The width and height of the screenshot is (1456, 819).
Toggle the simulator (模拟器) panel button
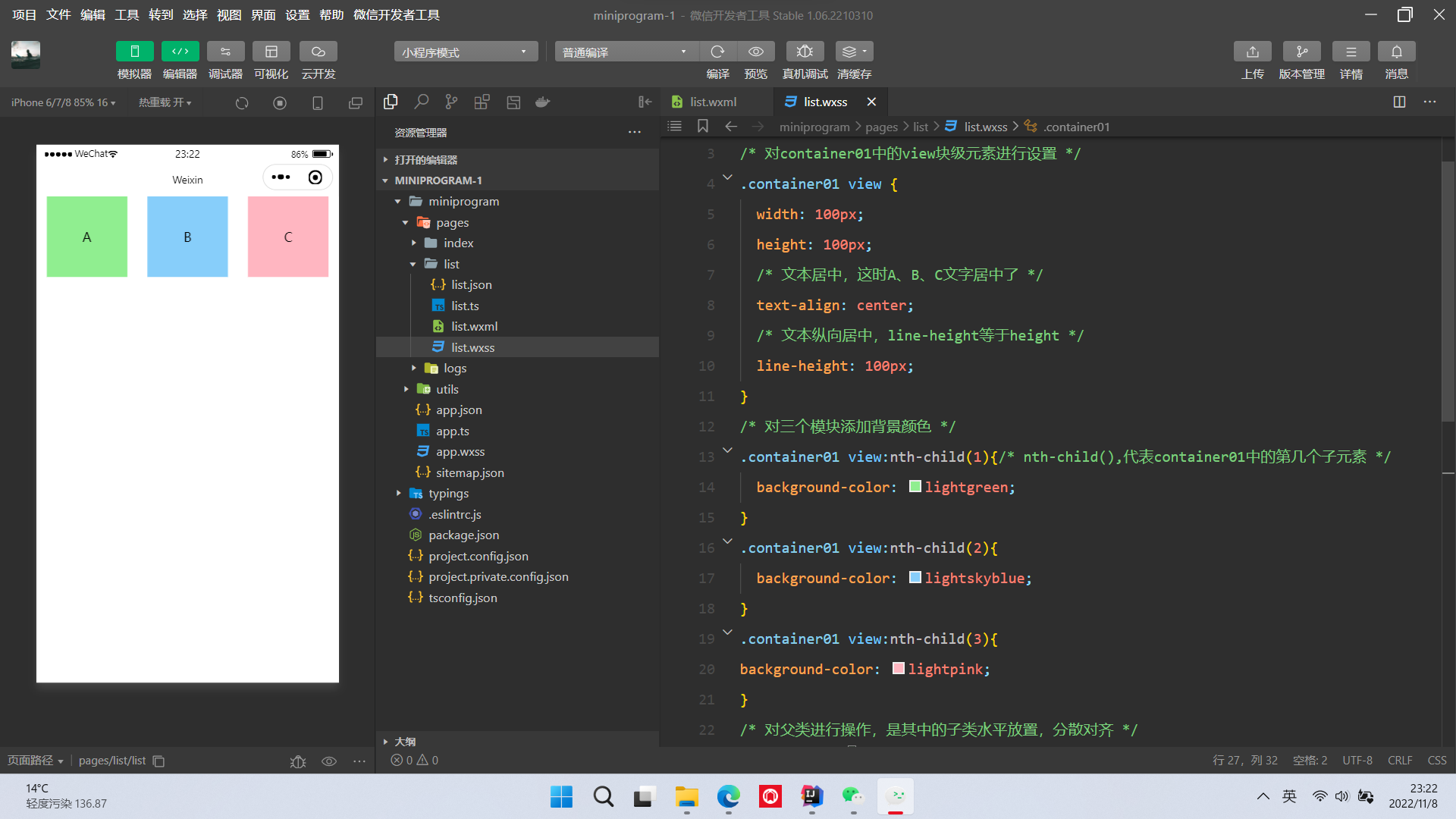[x=134, y=52]
